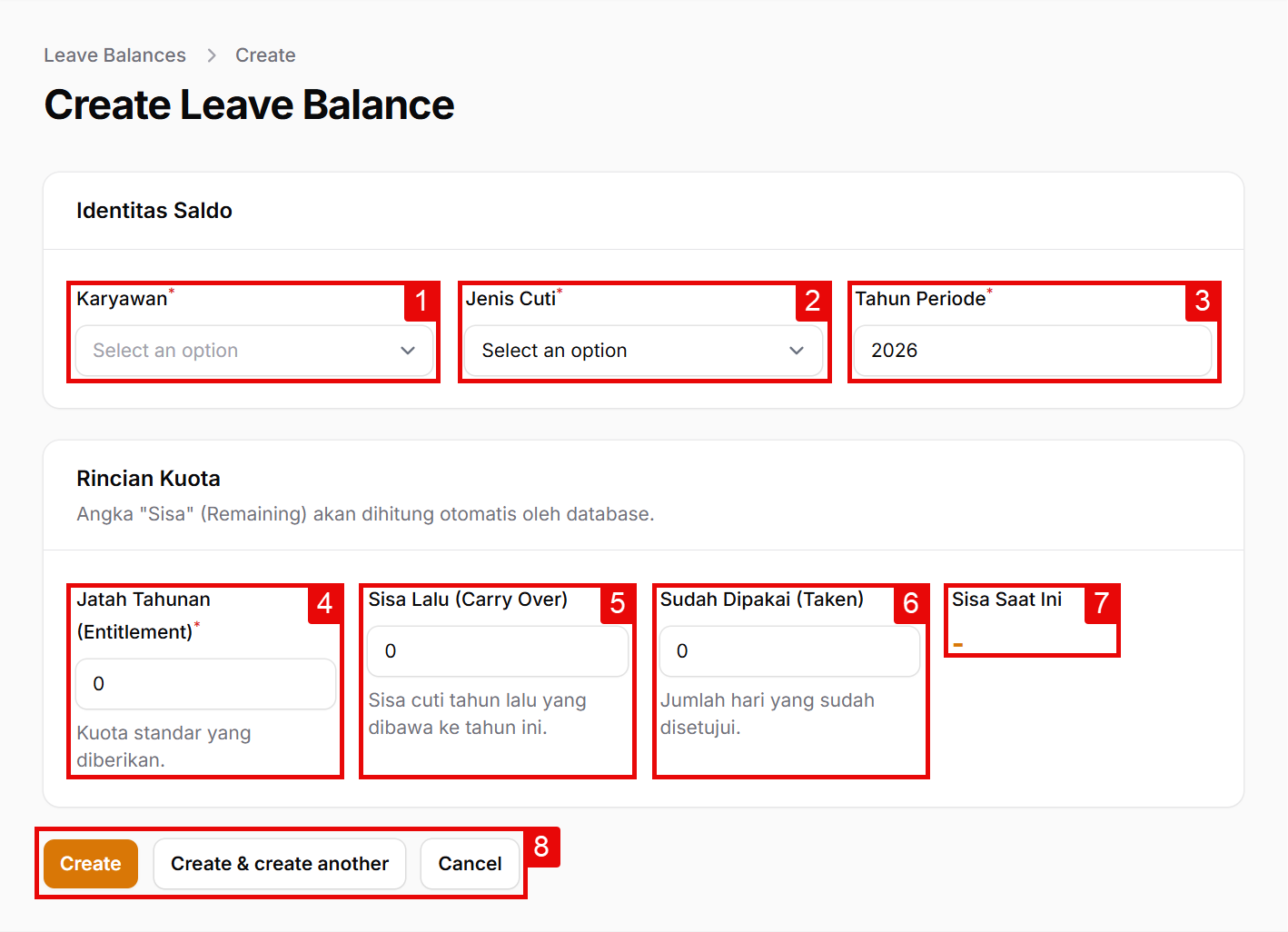The image size is (1288, 932).
Task: Click the Sudah Dipakai (Taken) input field
Action: tap(789, 651)
